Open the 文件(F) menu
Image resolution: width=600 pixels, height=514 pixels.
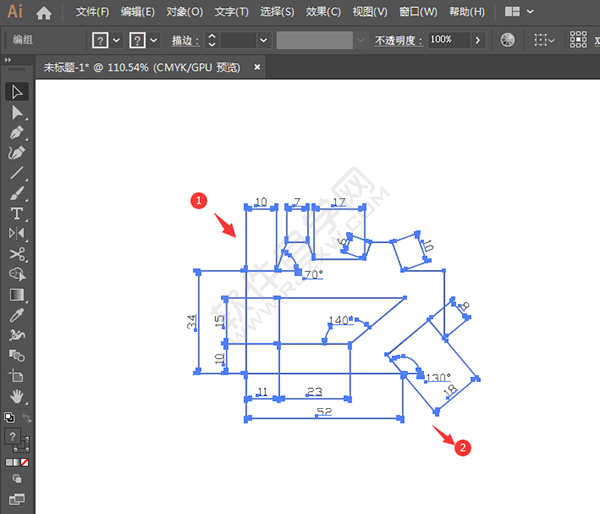92,12
